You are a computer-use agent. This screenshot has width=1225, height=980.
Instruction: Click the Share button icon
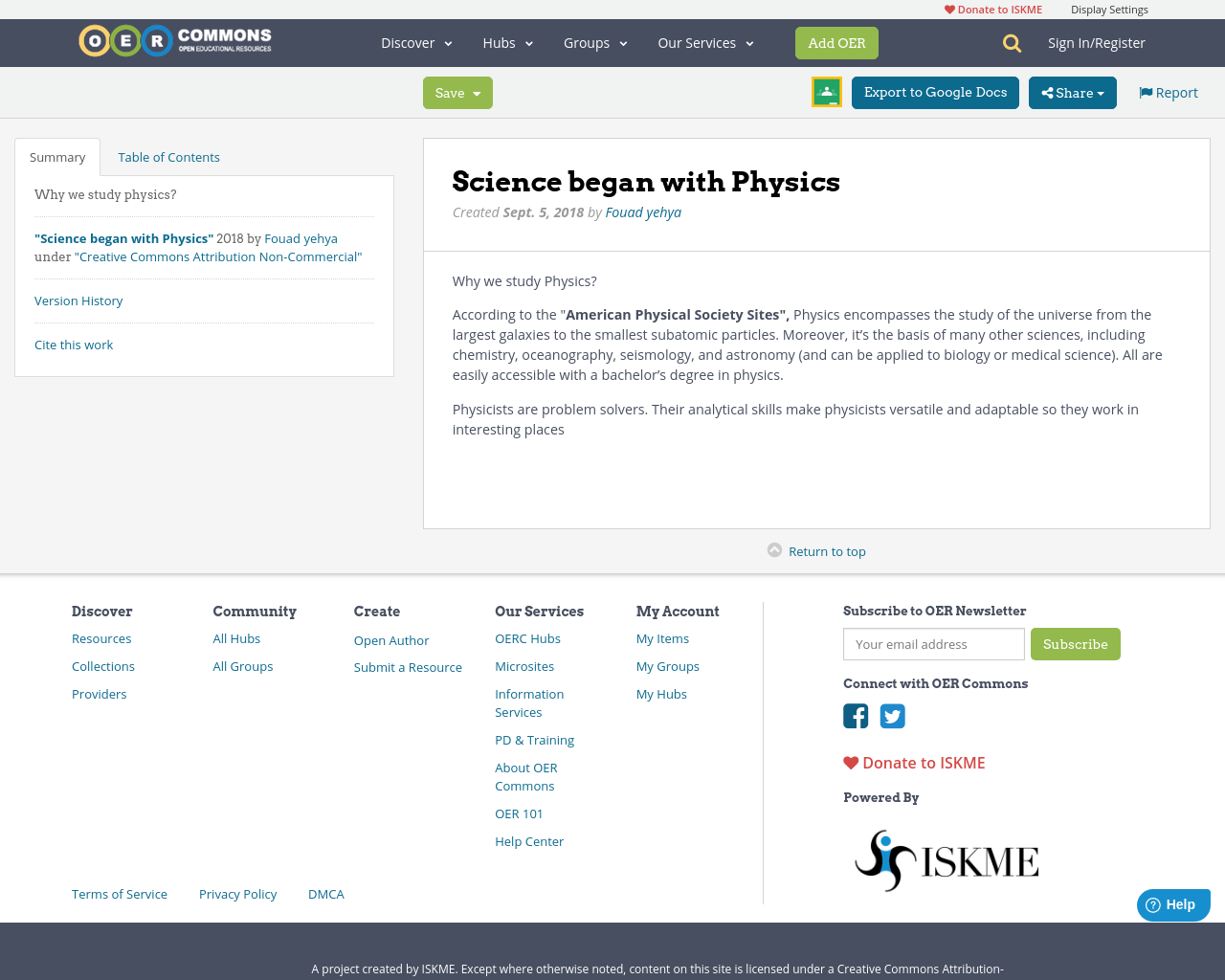click(x=1049, y=92)
